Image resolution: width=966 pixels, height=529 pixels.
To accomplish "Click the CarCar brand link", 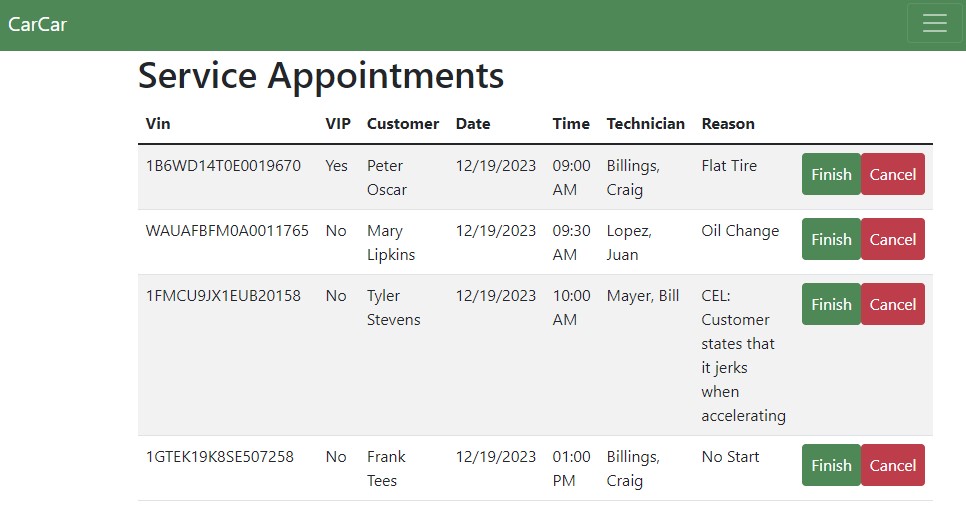I will click(38, 24).
